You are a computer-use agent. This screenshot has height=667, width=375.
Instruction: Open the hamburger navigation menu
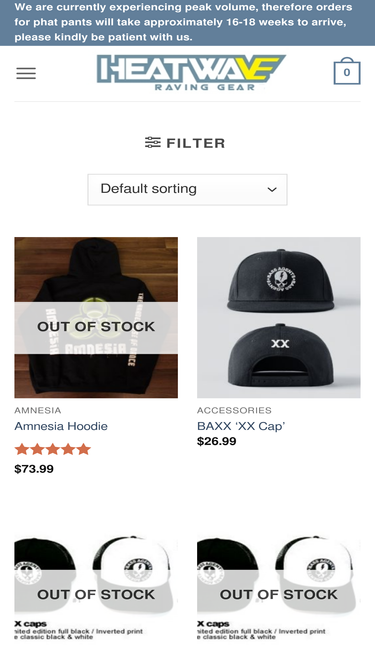pos(26,74)
